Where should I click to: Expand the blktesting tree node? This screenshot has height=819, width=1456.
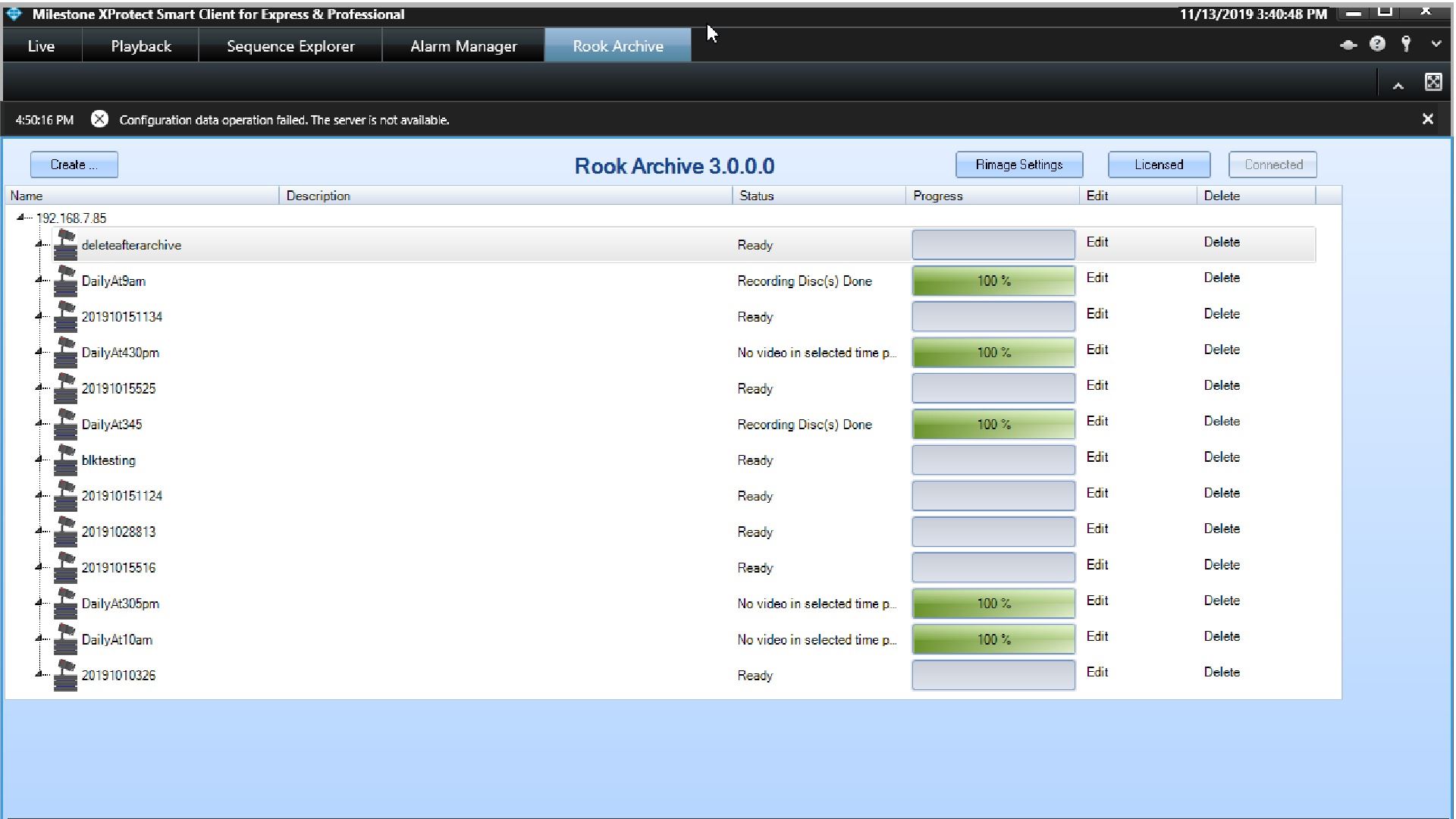[x=39, y=460]
